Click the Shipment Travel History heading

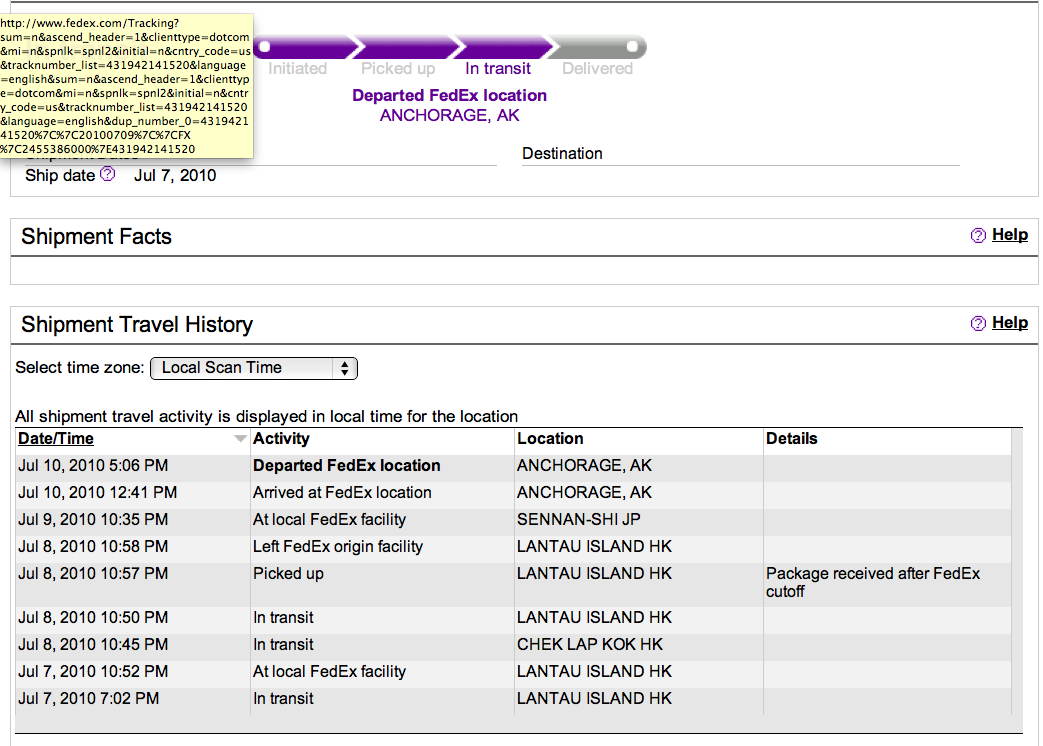tap(137, 324)
